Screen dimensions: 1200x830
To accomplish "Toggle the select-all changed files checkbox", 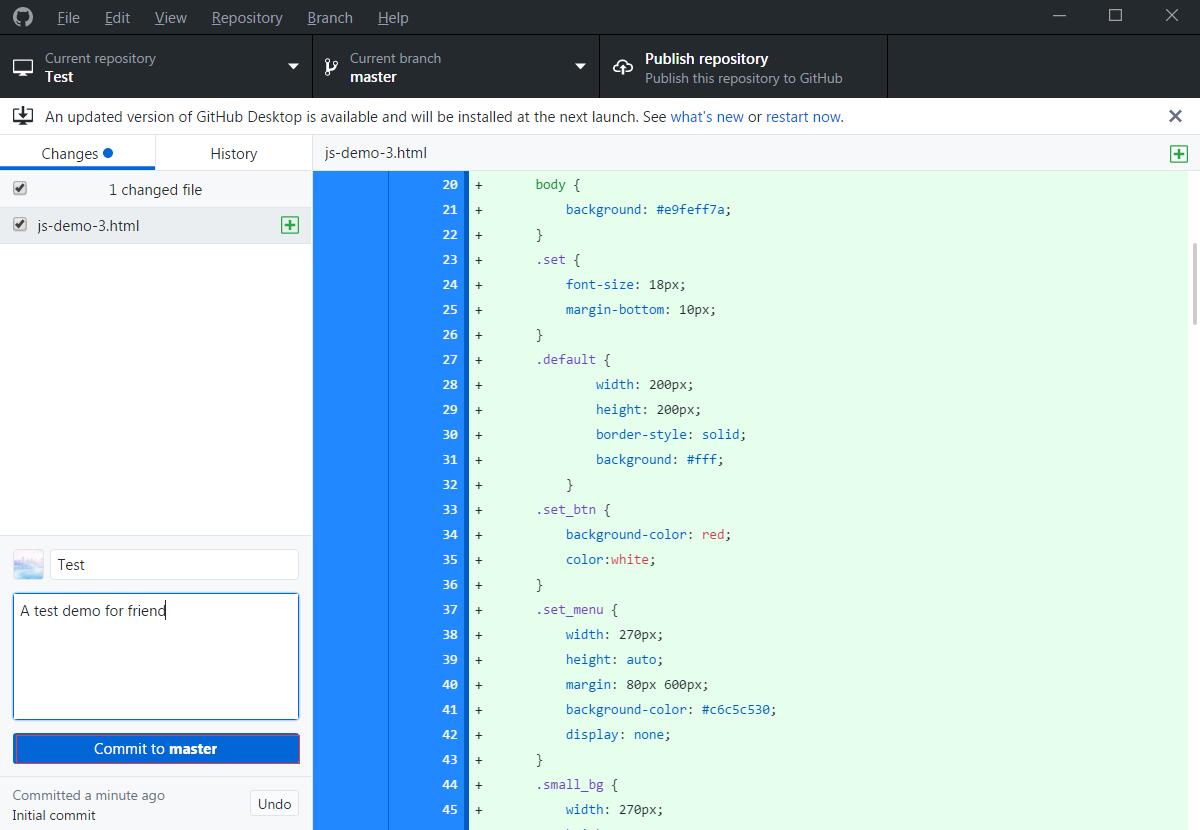I will pos(20,189).
